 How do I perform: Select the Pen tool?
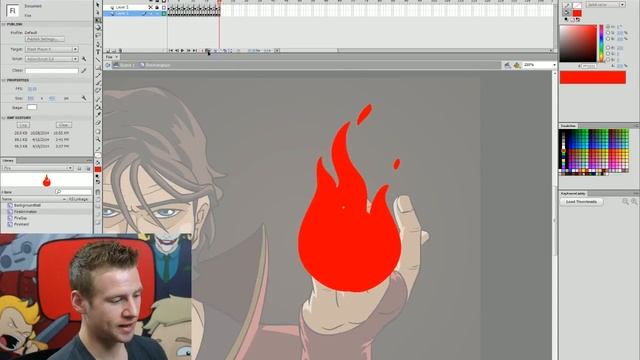(98, 44)
